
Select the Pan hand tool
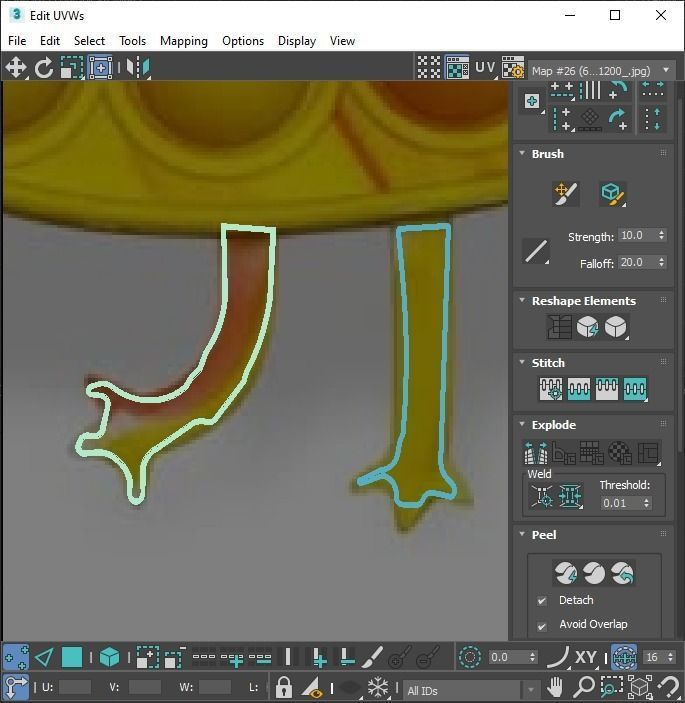pyautogui.click(x=555, y=686)
